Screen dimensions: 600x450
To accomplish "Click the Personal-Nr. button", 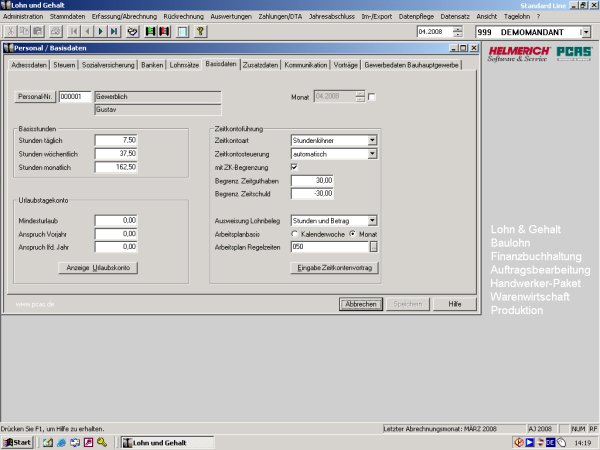I will coord(35,96).
